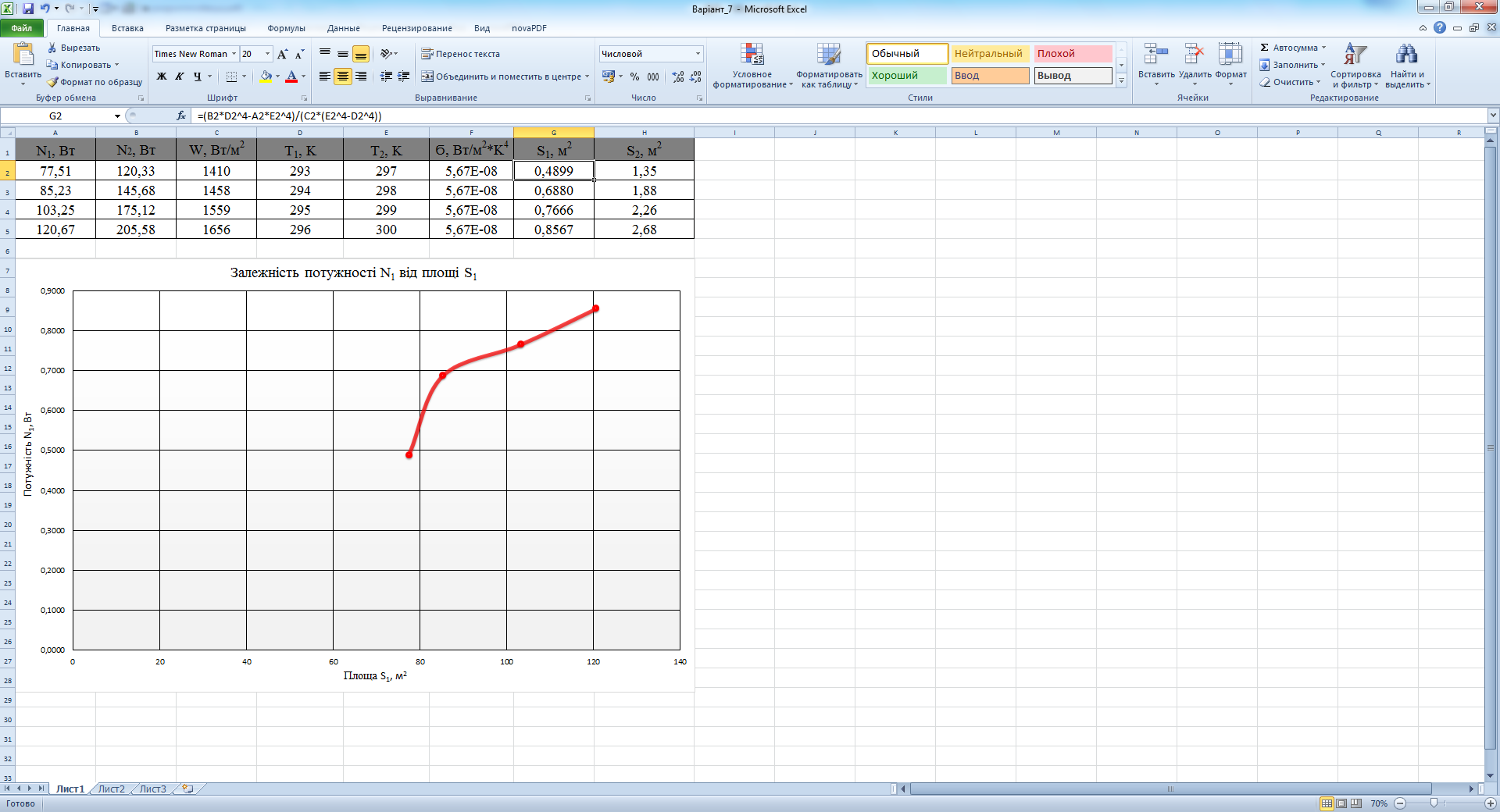The image size is (1500, 812).
Task: Apply the Хороший cell style
Action: pos(906,76)
